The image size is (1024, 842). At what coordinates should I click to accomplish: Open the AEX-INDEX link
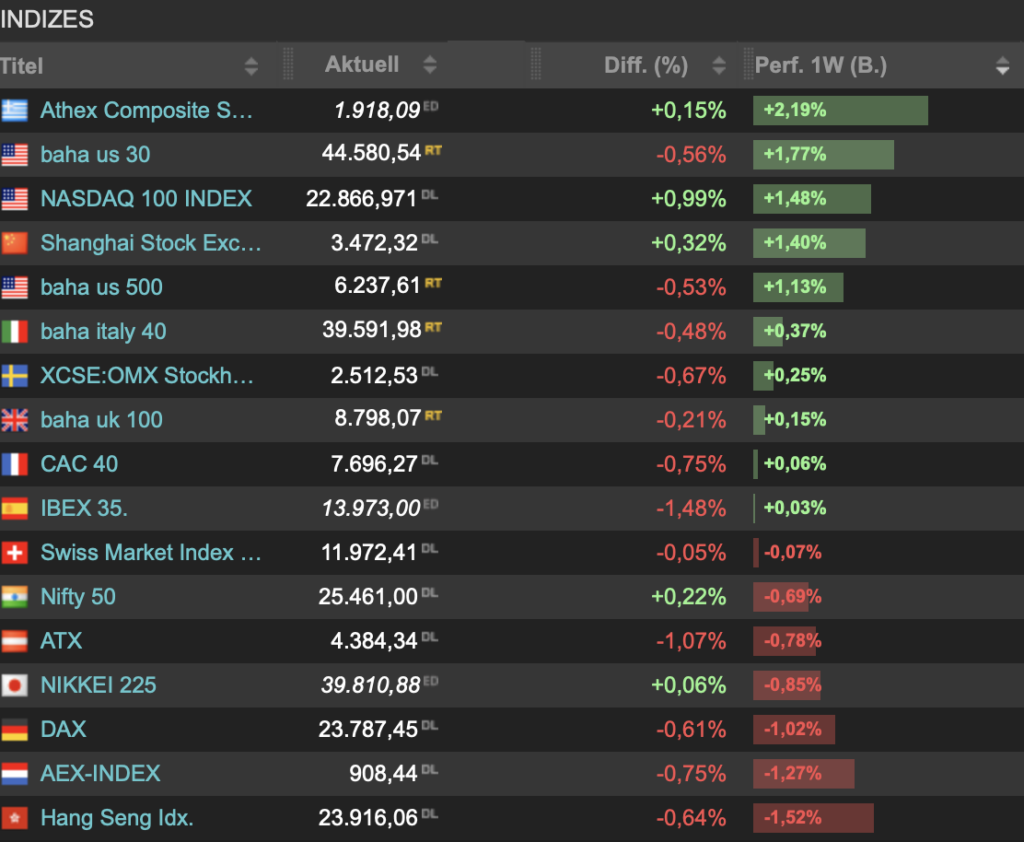point(101,773)
